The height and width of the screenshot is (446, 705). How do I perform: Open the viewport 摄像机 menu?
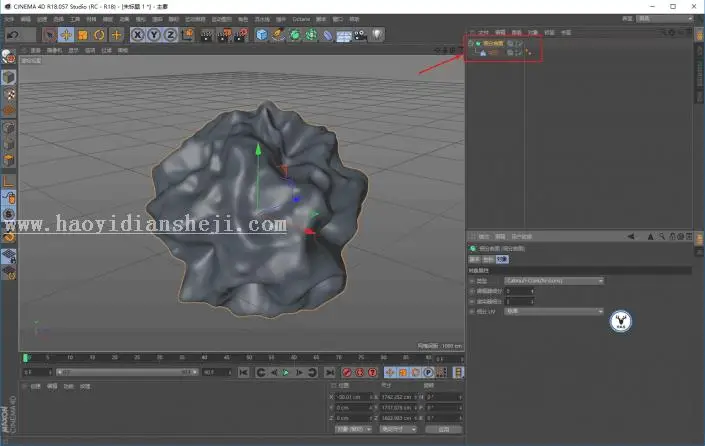[54, 50]
